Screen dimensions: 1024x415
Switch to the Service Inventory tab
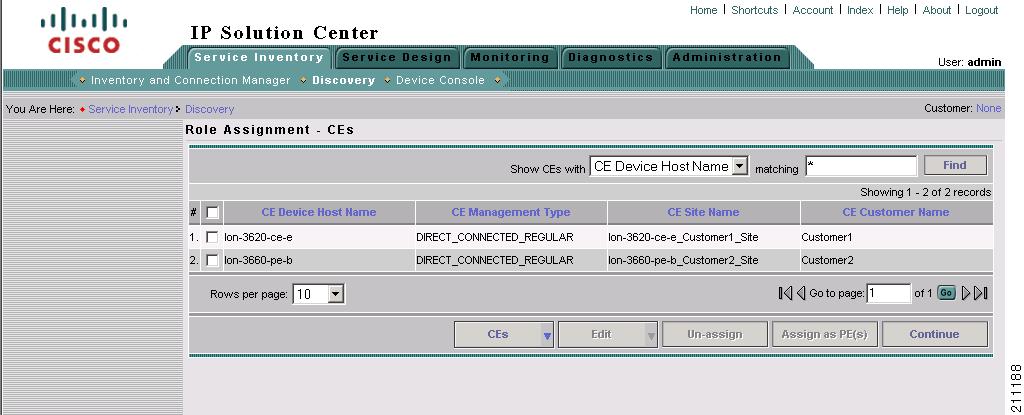259,58
